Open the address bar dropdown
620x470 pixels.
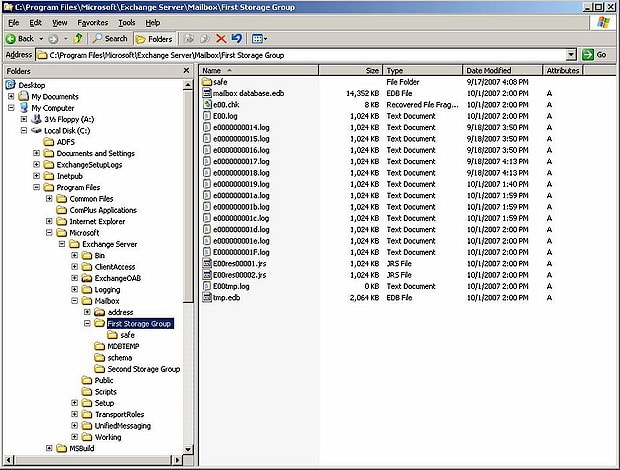pyautogui.click(x=571, y=55)
